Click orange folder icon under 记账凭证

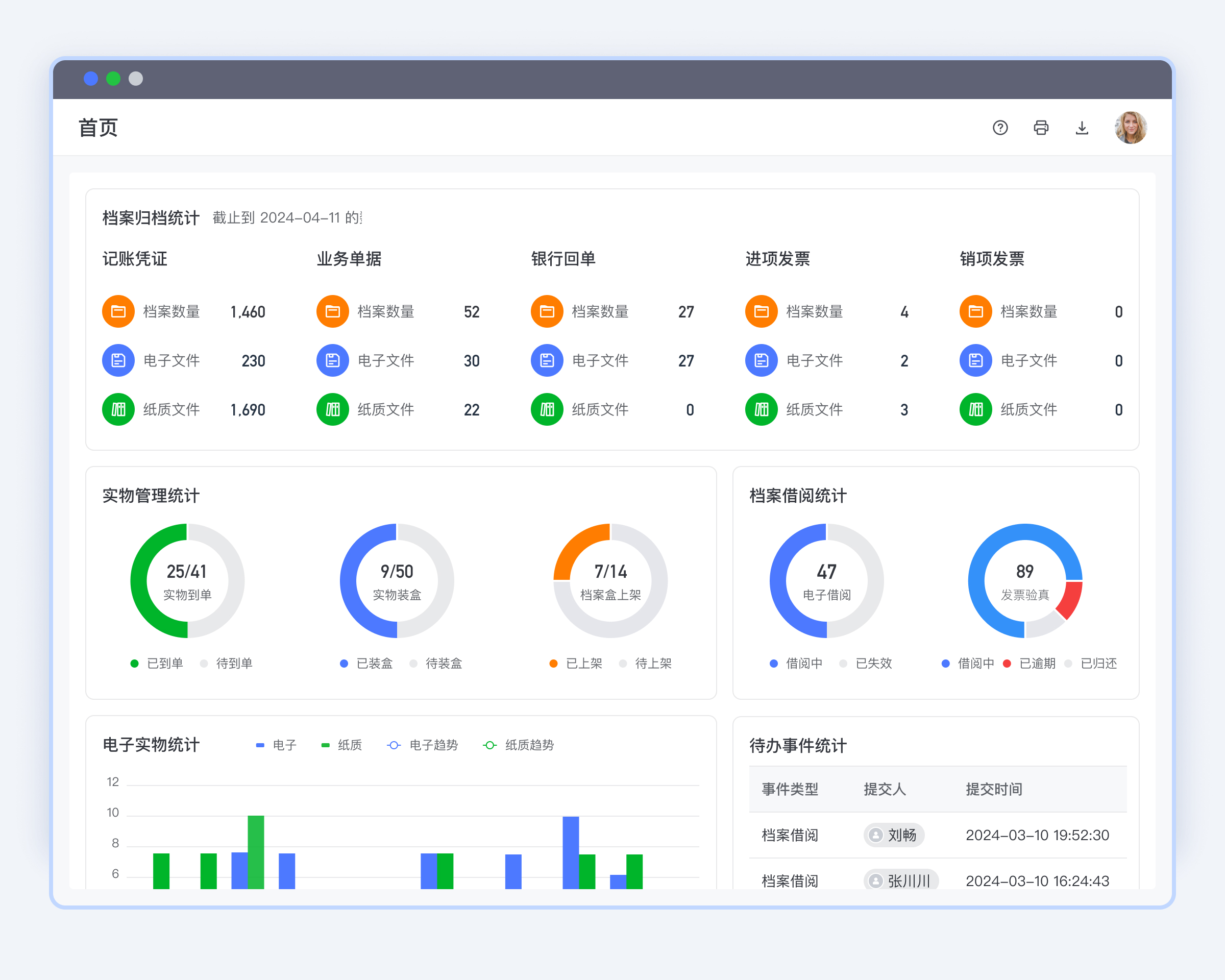(118, 311)
